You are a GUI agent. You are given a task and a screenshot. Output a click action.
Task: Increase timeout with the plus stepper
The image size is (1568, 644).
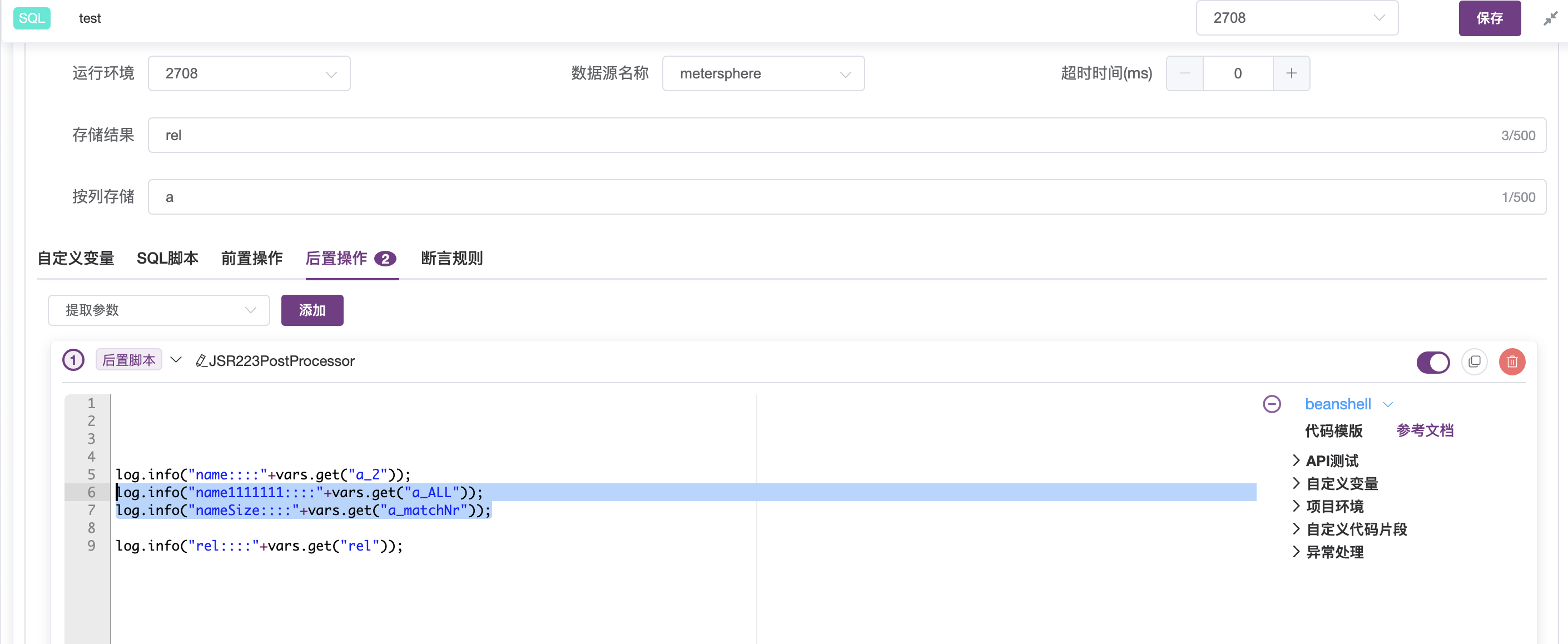(x=1291, y=73)
